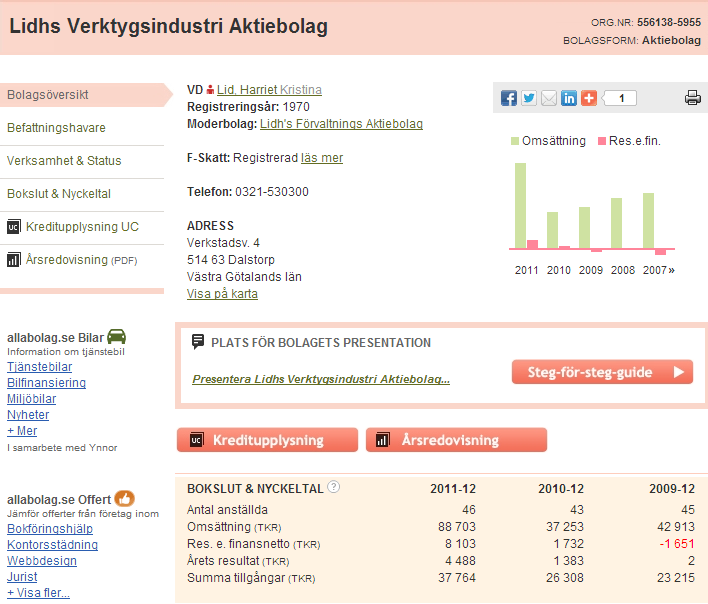
Task: Click the 2010-12 column header
Action: click(561, 489)
